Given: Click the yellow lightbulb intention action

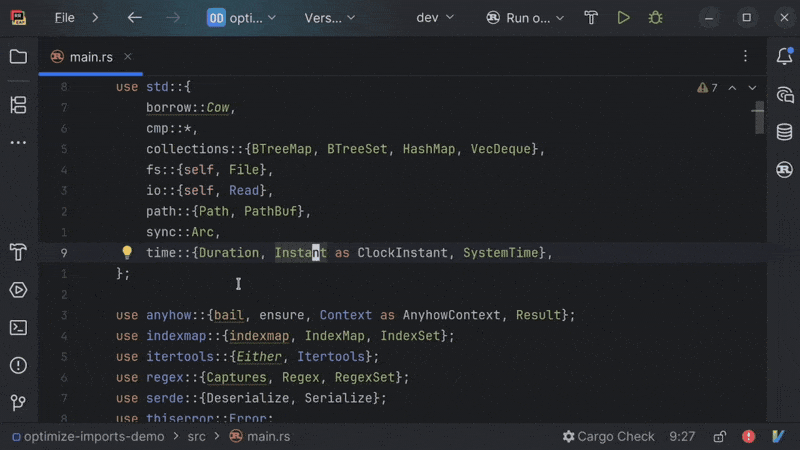Looking at the screenshot, I should (x=127, y=252).
